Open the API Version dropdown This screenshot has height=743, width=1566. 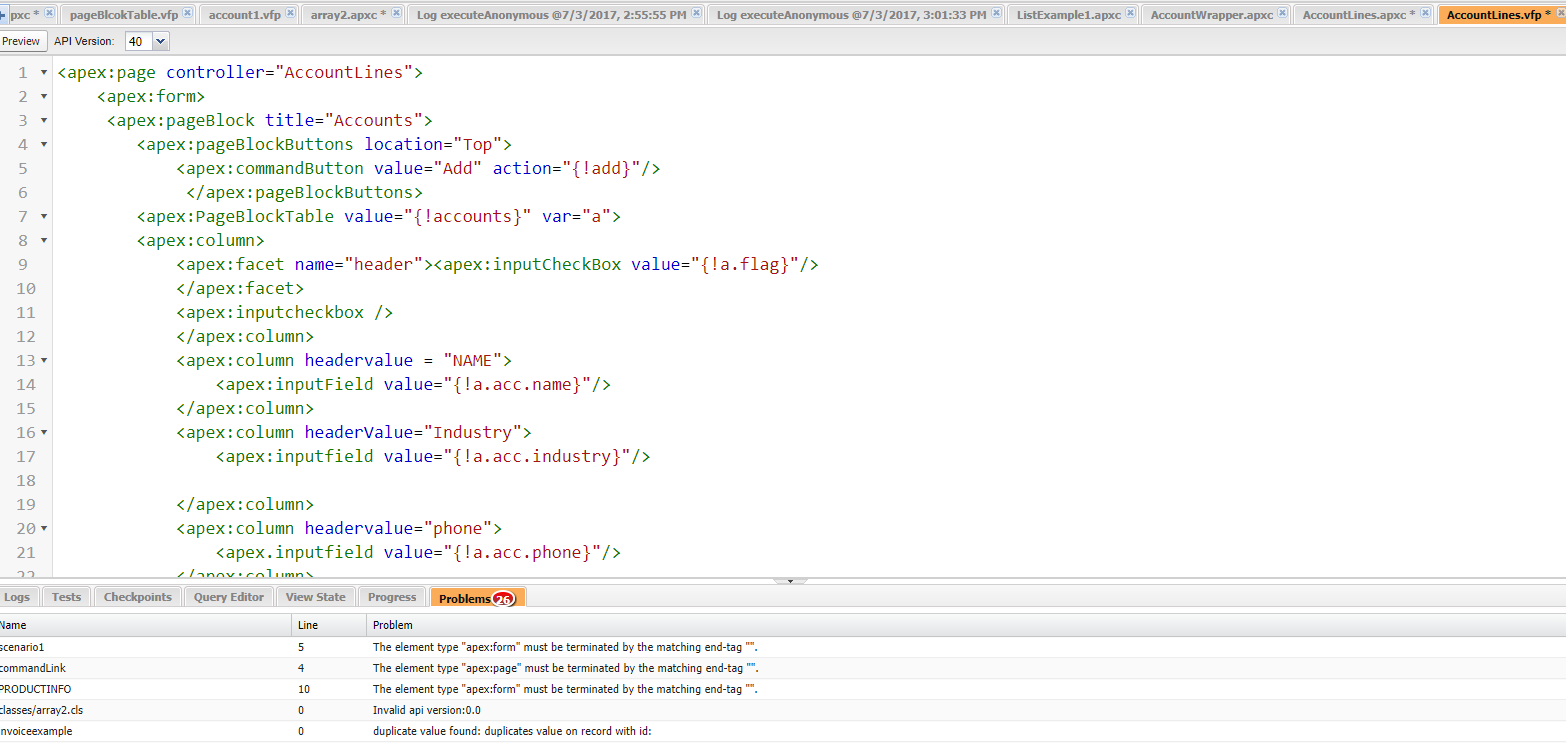pyautogui.click(x=160, y=41)
